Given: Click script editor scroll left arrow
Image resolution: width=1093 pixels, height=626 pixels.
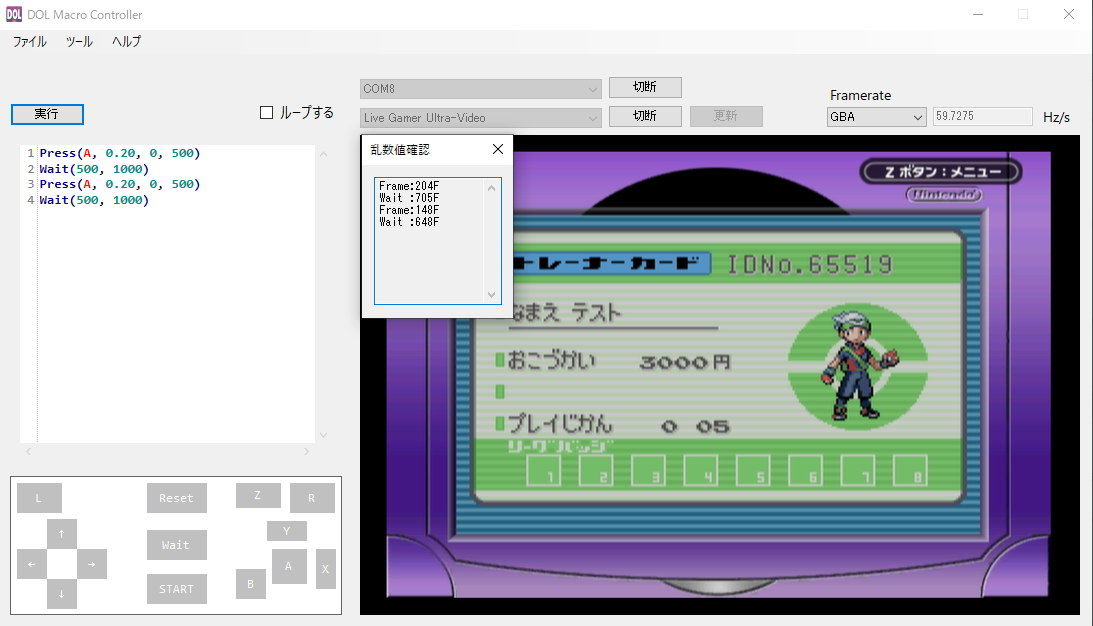Looking at the screenshot, I should point(29,452).
